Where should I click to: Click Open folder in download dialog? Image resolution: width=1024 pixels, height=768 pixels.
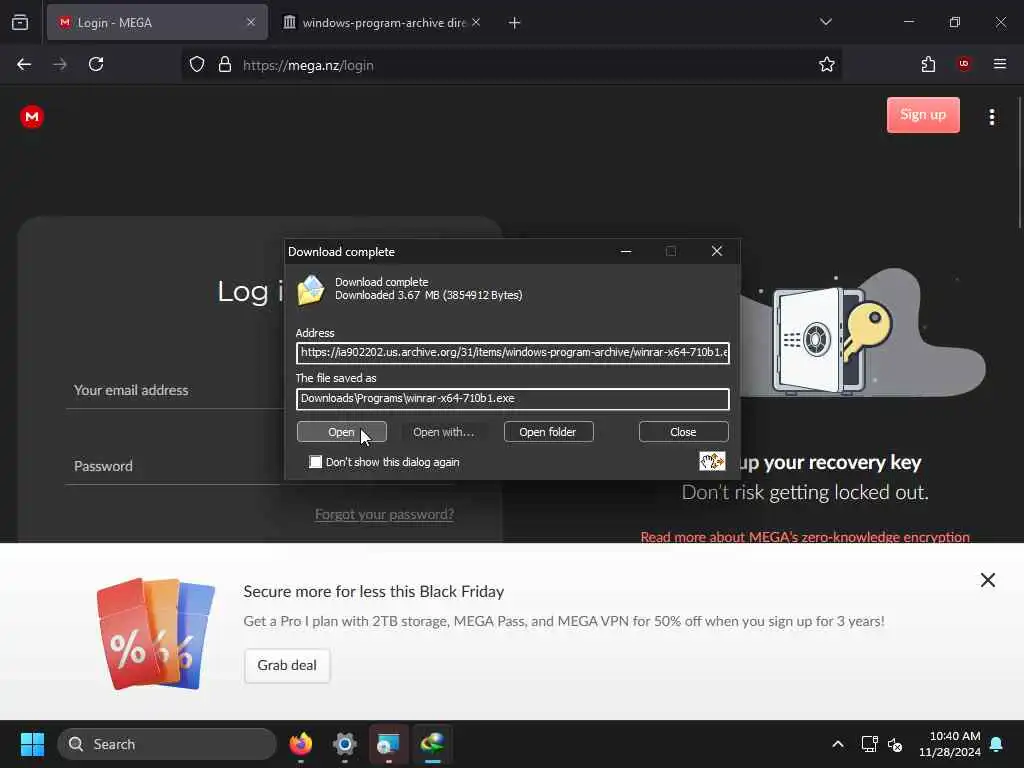point(548,432)
